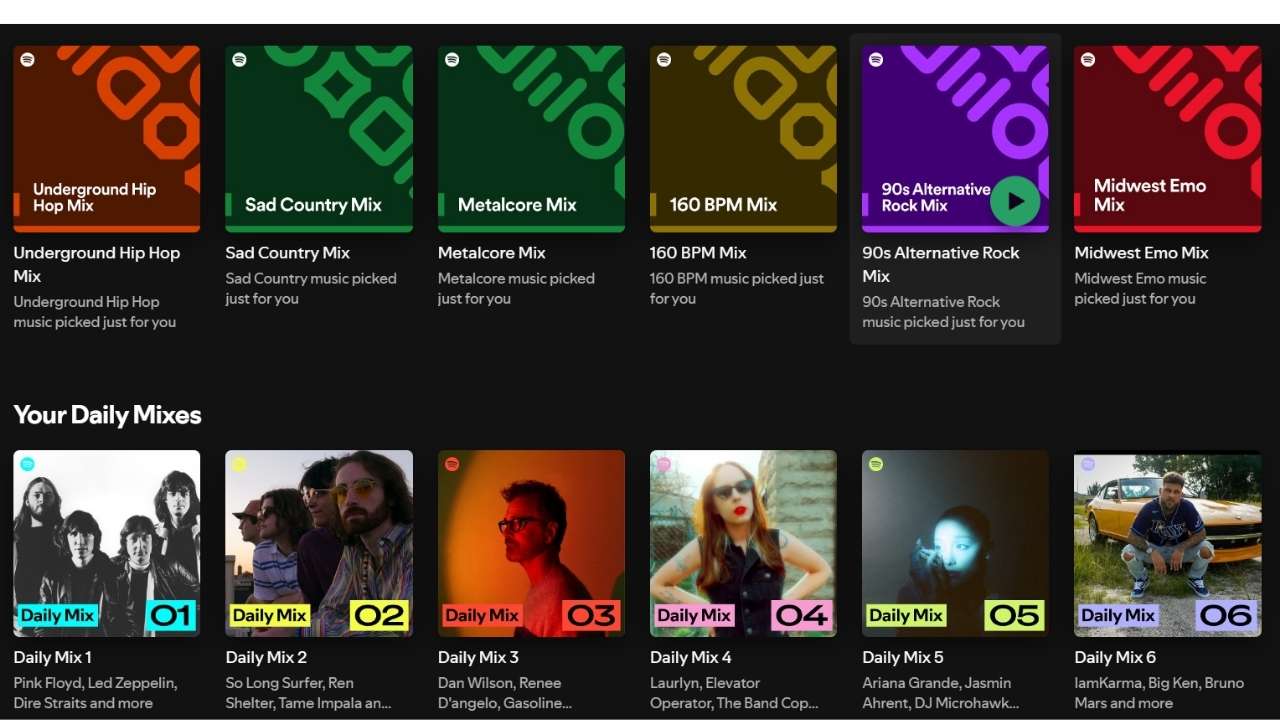
Task: Click Spotify logo on 160 BPM cover
Action: coord(664,60)
